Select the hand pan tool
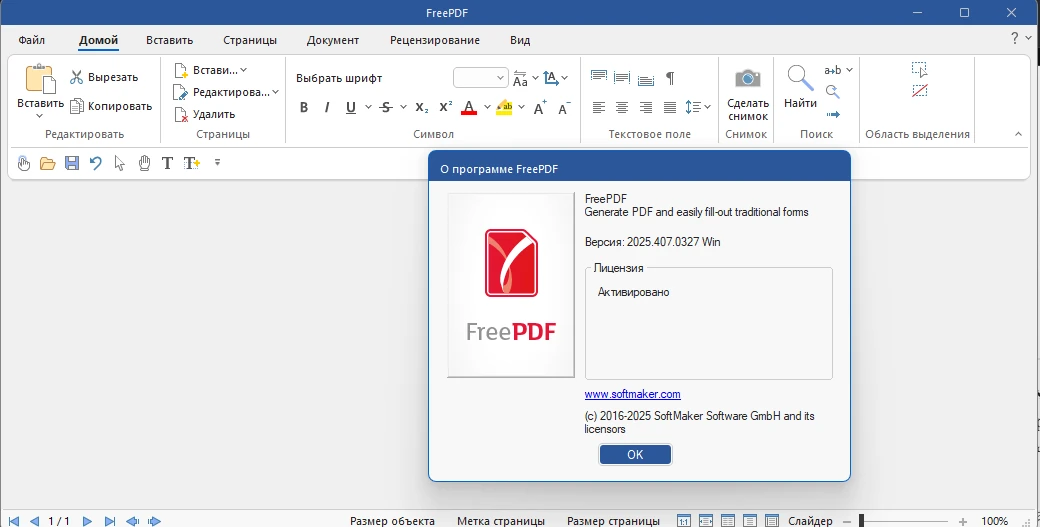 pyautogui.click(x=144, y=163)
